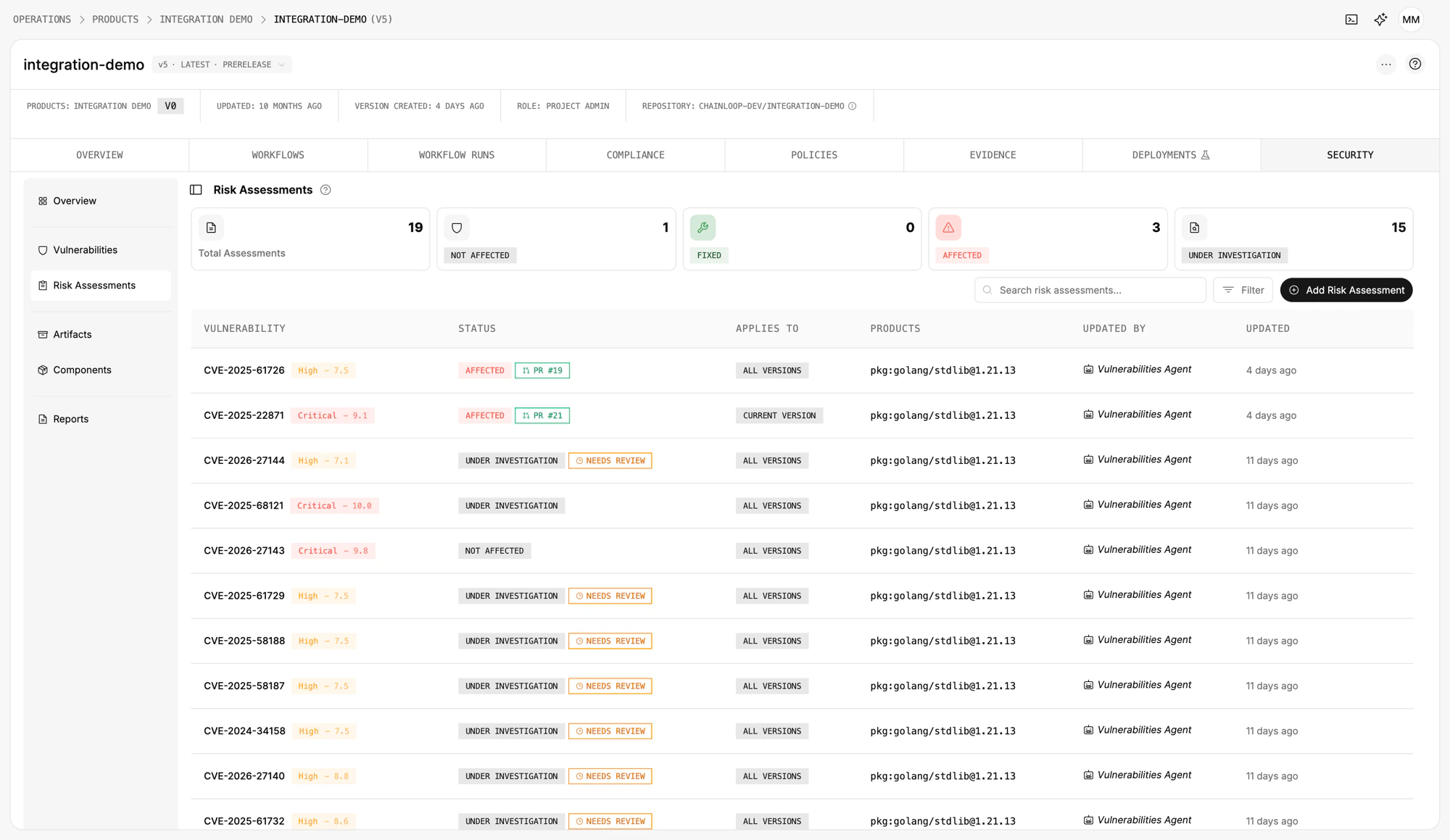1450x840 pixels.
Task: Expand the v5 Latest Prerelease version dropdown
Action: pyautogui.click(x=222, y=65)
